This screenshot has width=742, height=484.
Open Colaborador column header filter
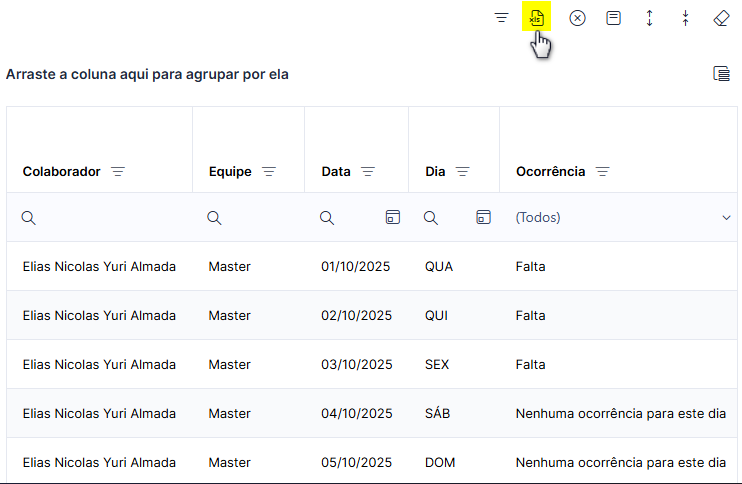pos(118,171)
